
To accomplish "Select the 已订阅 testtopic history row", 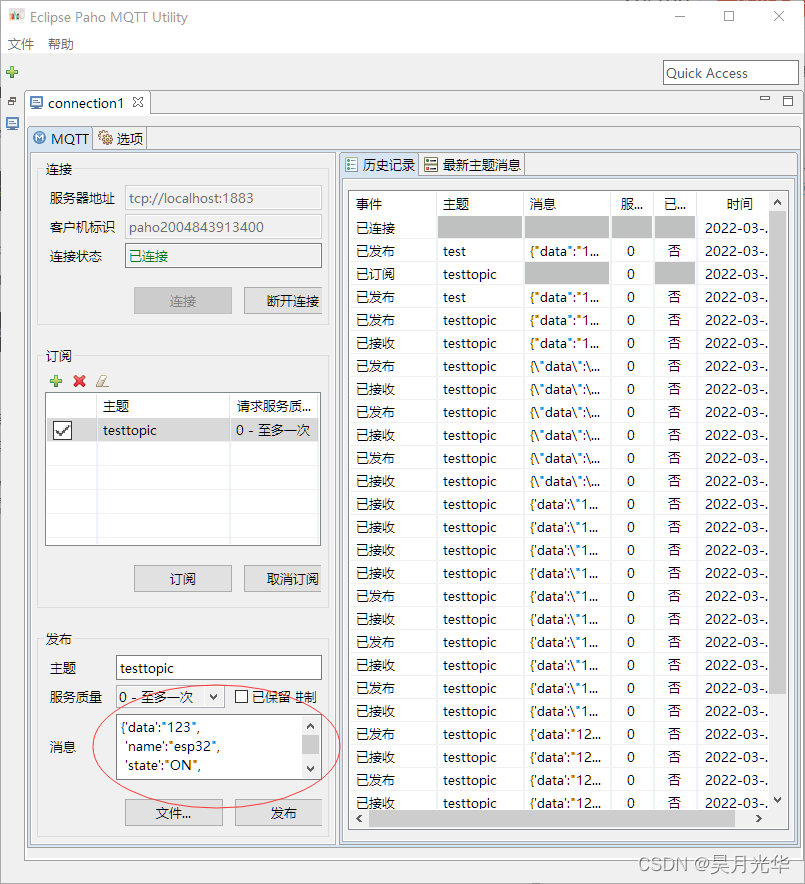I will (559, 275).
